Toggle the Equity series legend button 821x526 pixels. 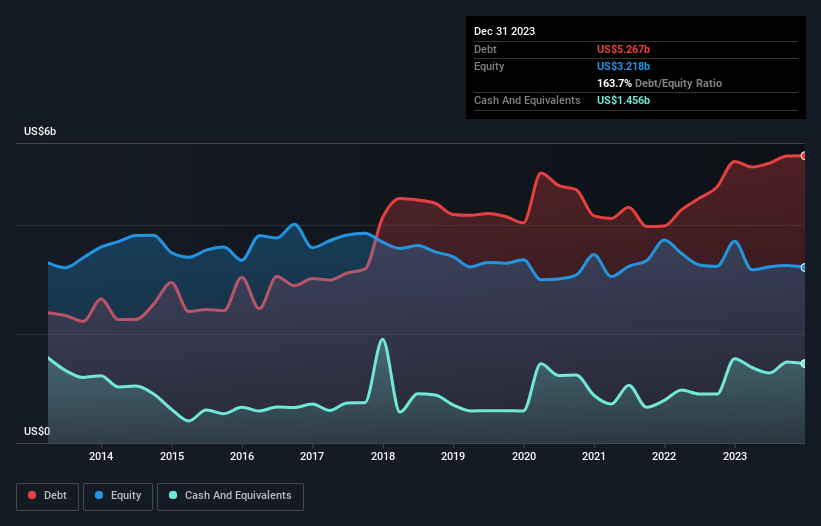tap(118, 496)
